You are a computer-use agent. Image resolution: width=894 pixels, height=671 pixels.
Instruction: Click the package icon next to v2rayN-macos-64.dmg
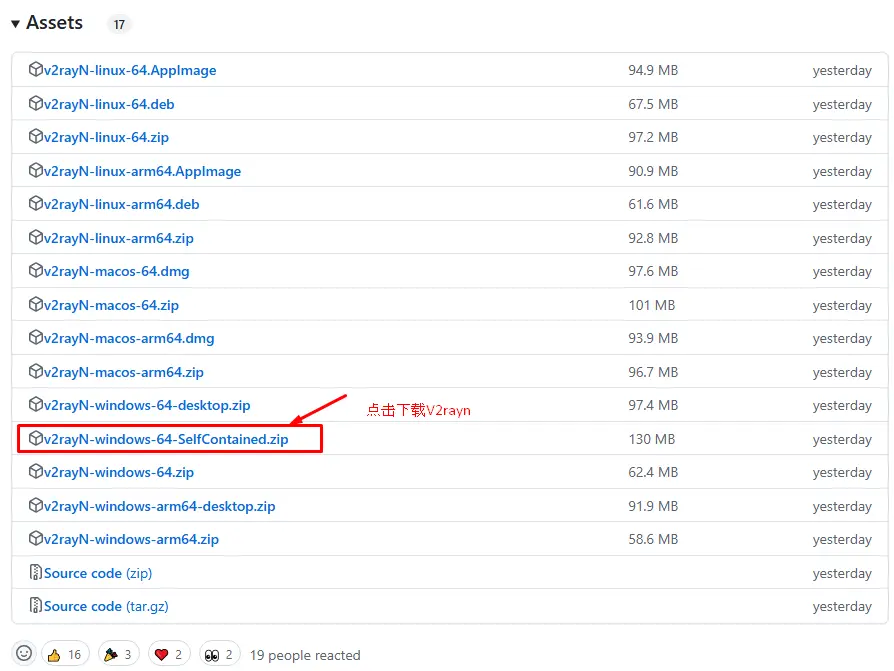(x=36, y=271)
